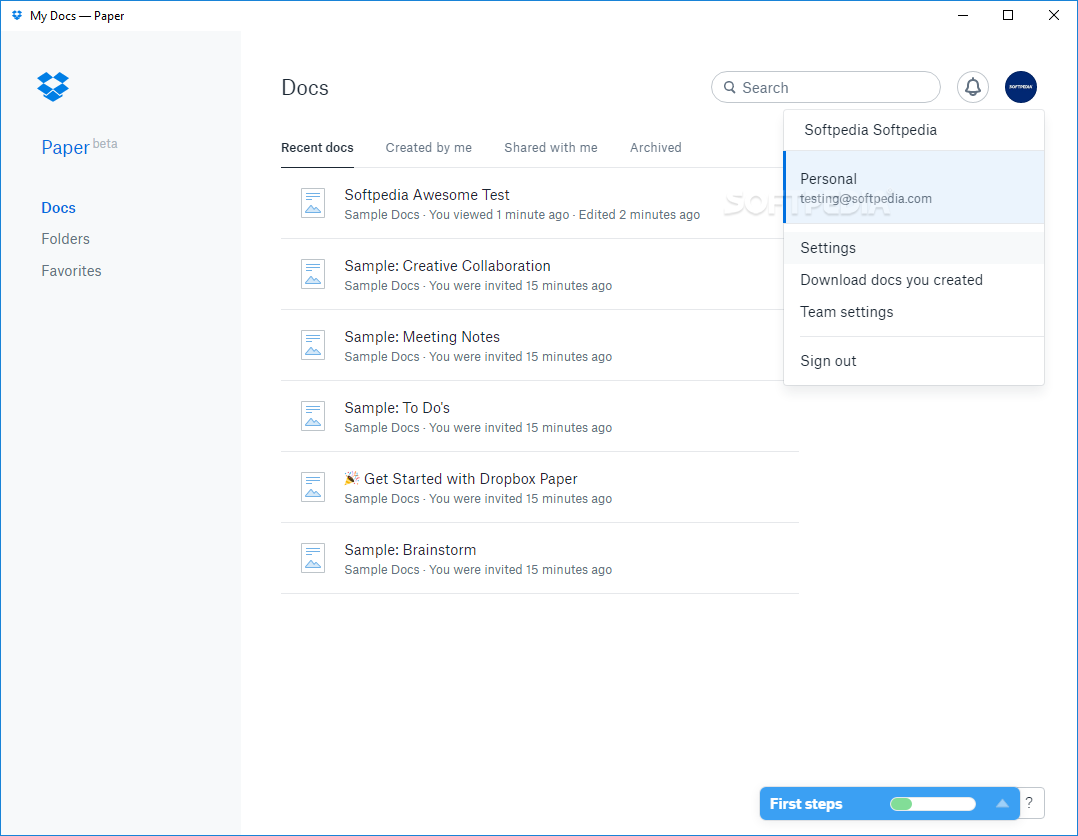Click the search magnifier icon
1078x836 pixels.
[729, 87]
